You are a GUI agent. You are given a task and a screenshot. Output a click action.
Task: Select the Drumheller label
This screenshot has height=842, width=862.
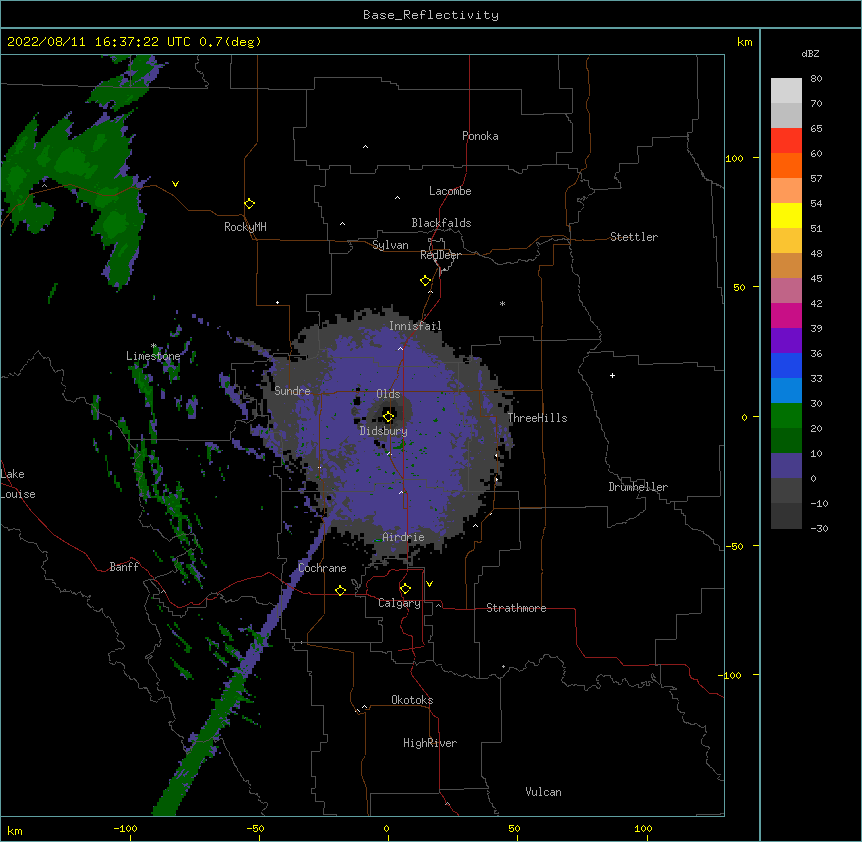coord(638,487)
